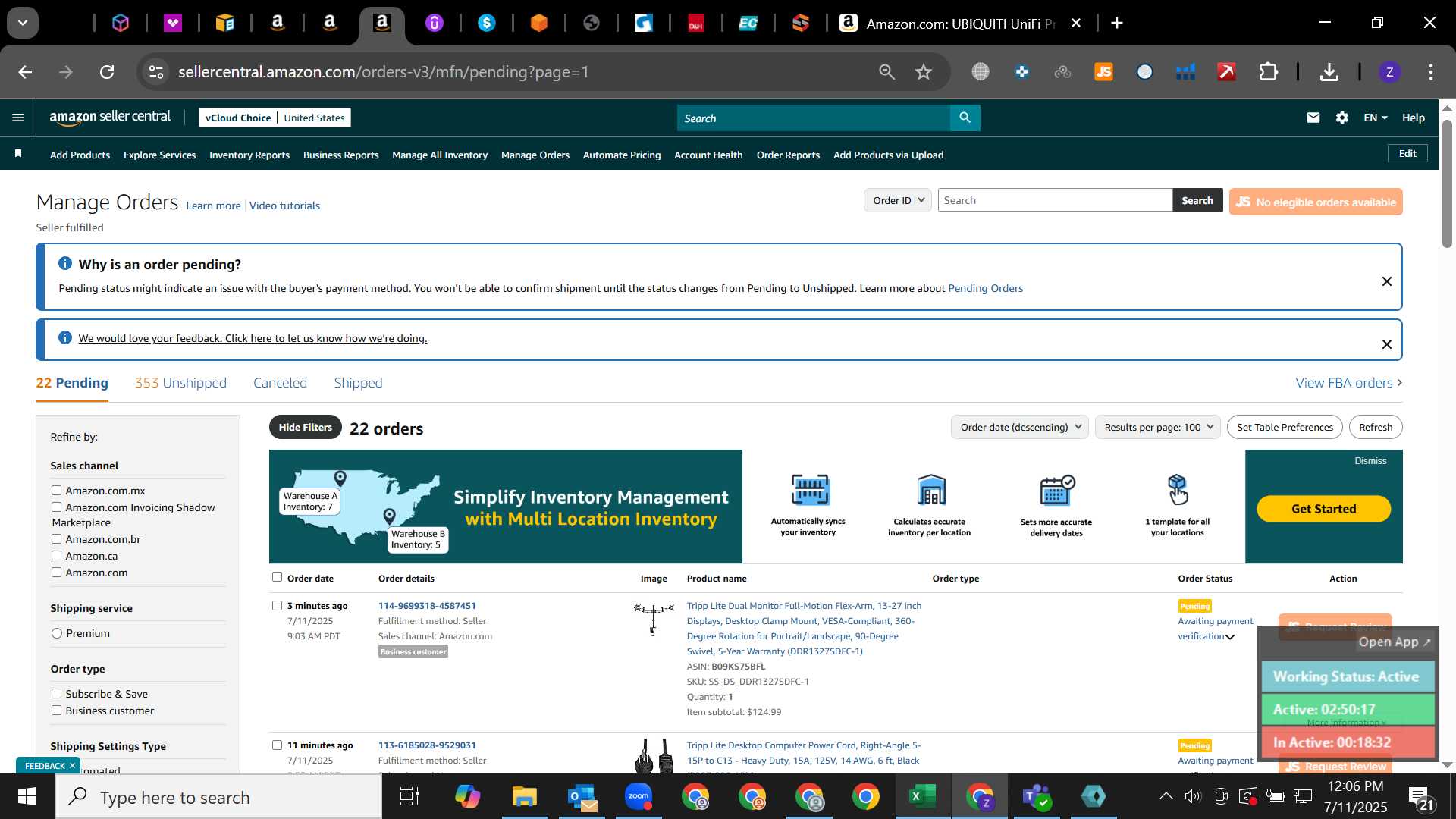Image resolution: width=1456 pixels, height=819 pixels.
Task: Open the site information icon in address bar
Action: 155,72
